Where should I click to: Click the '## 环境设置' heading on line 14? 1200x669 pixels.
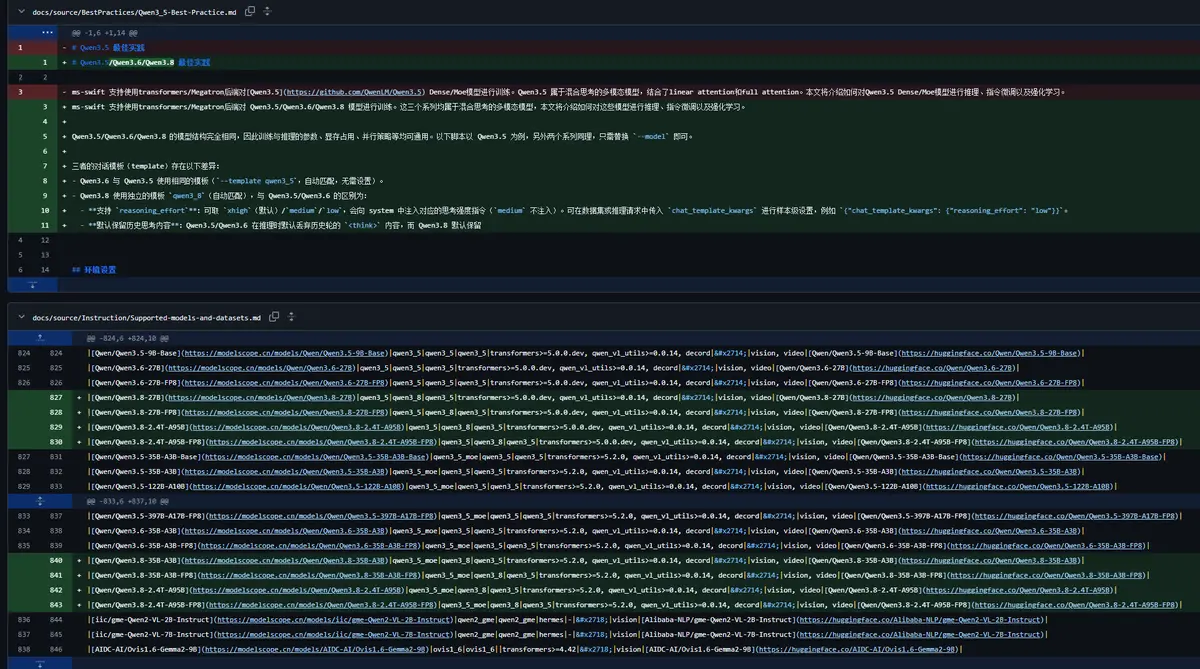pos(94,270)
